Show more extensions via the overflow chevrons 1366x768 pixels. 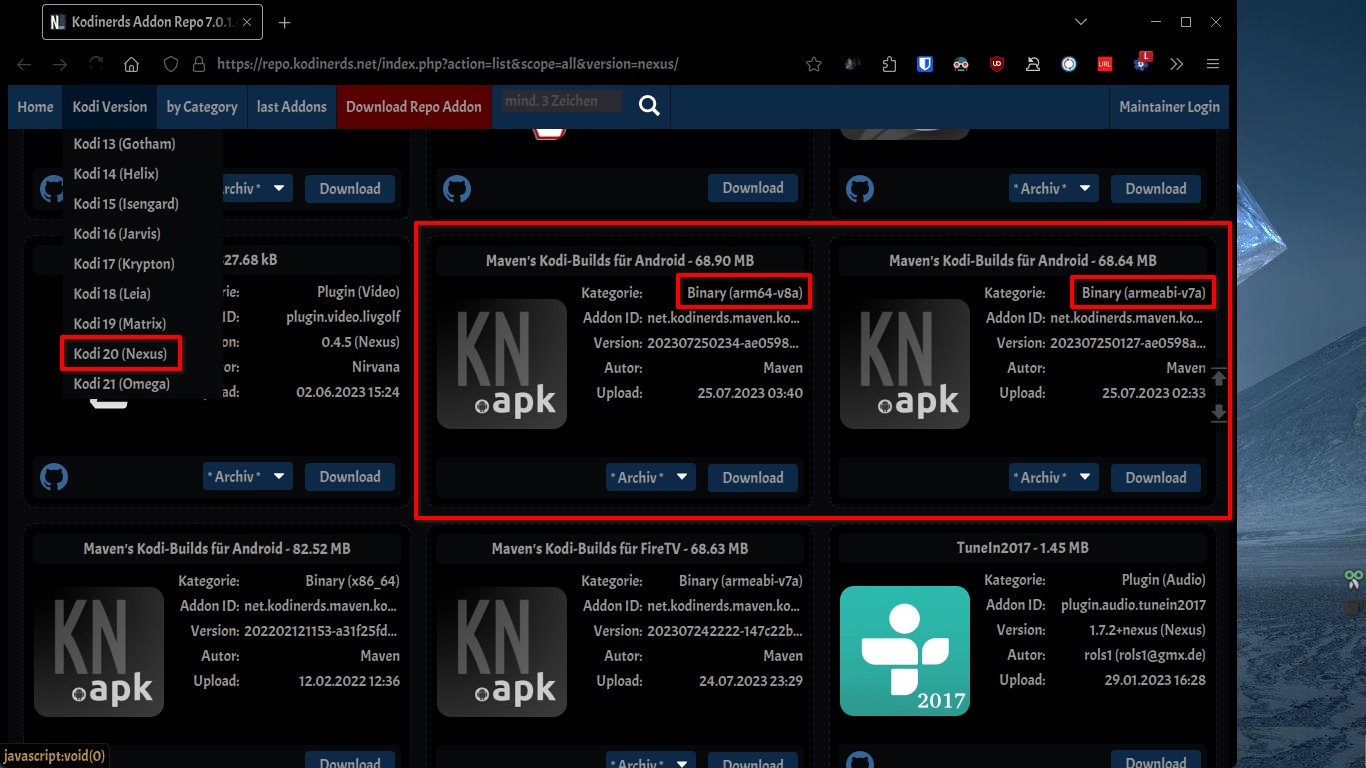click(x=1176, y=64)
